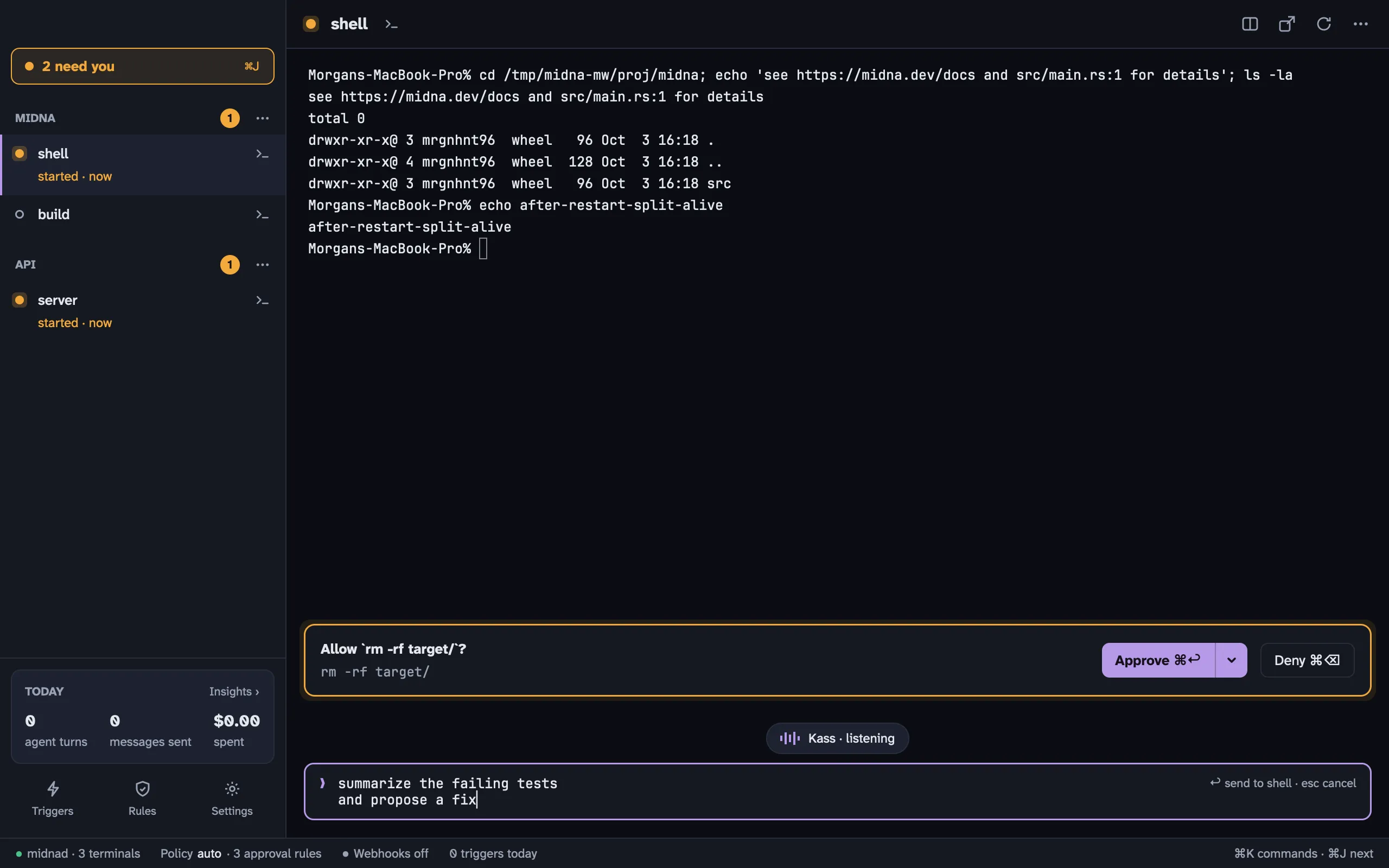Approve the rm -rf target/ request
1389x868 pixels.
tap(1158, 660)
